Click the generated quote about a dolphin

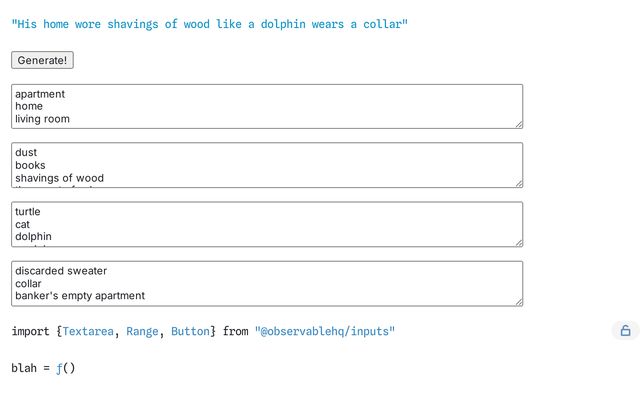[x=210, y=24]
